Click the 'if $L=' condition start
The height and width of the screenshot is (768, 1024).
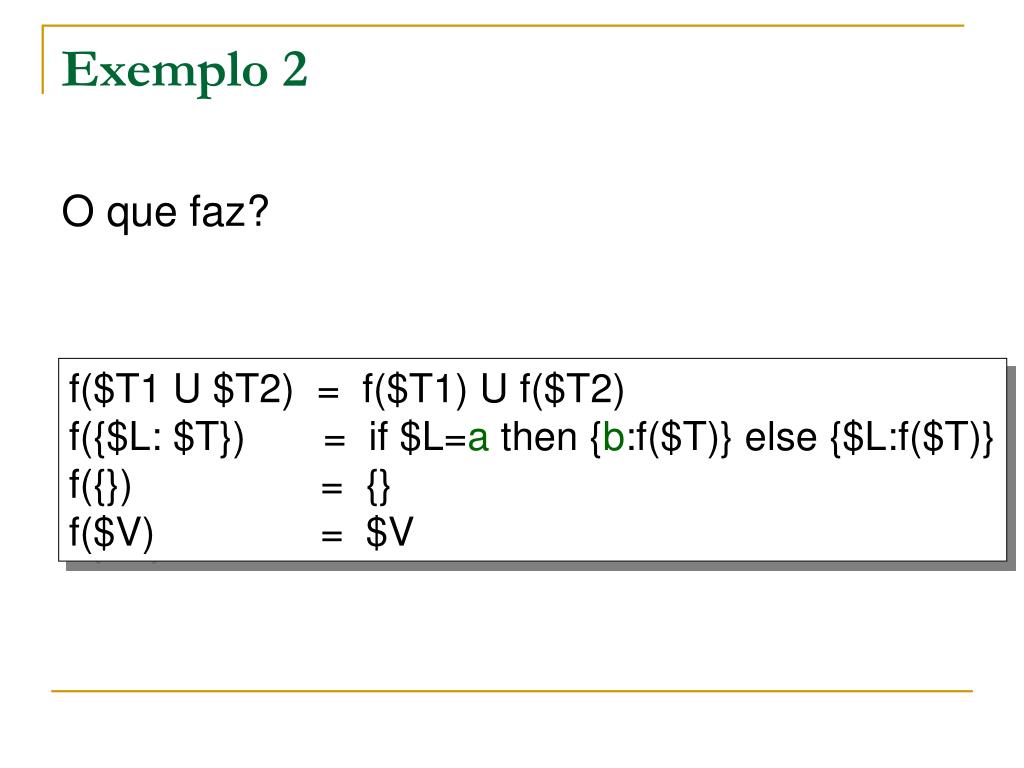click(x=417, y=437)
